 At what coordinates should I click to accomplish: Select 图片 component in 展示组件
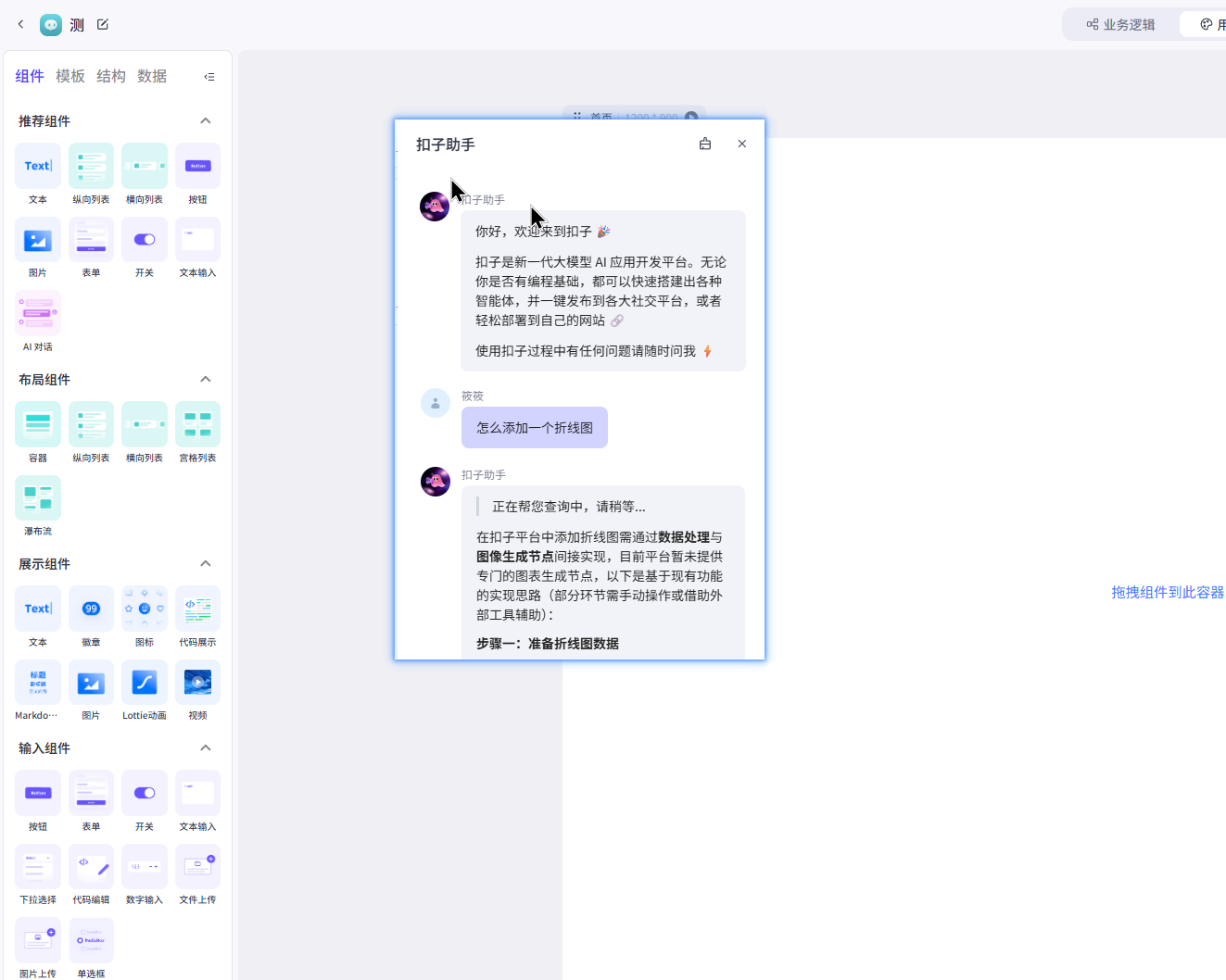pos(91,690)
